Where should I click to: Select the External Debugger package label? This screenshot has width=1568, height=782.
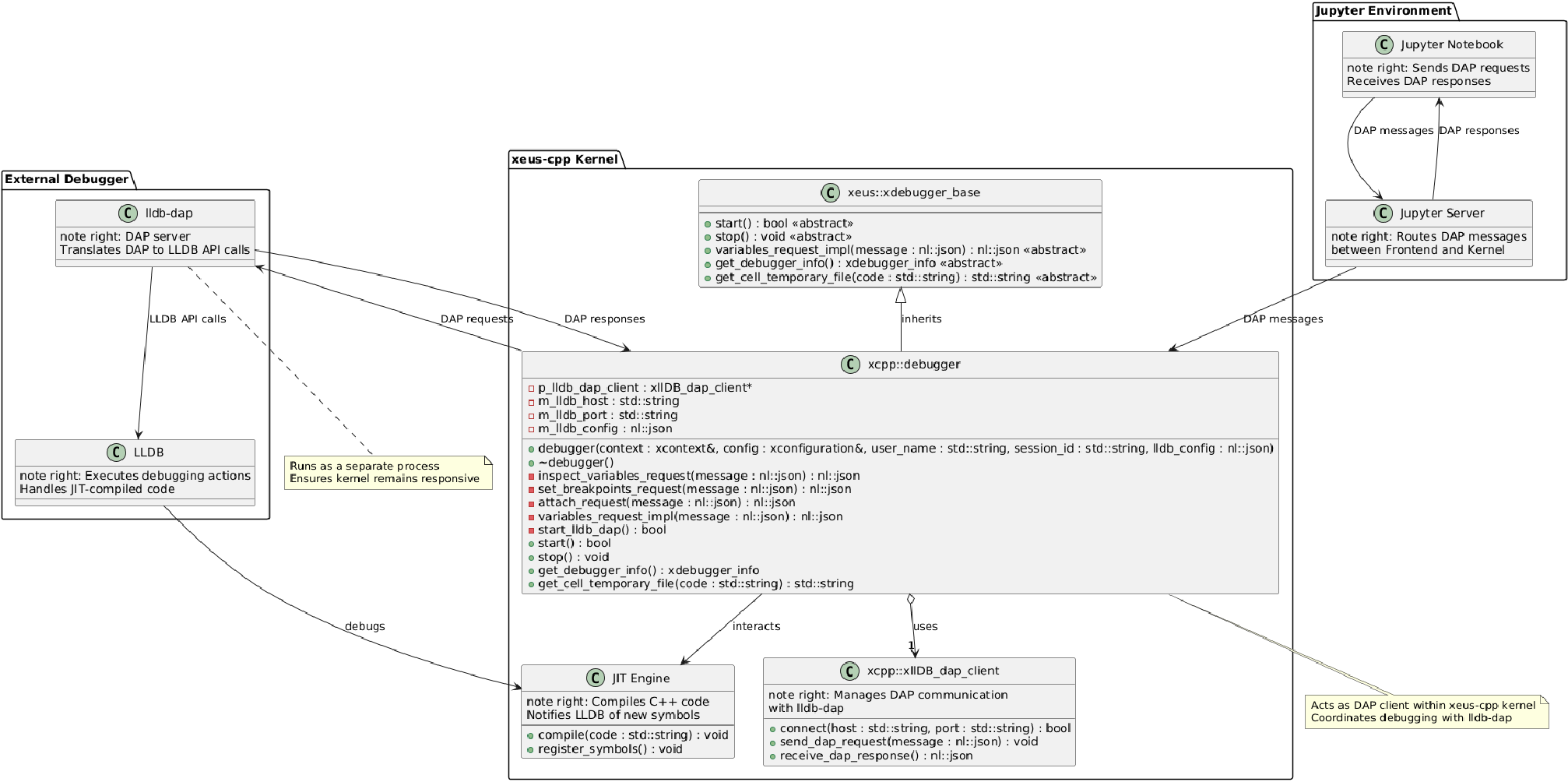tap(67, 179)
